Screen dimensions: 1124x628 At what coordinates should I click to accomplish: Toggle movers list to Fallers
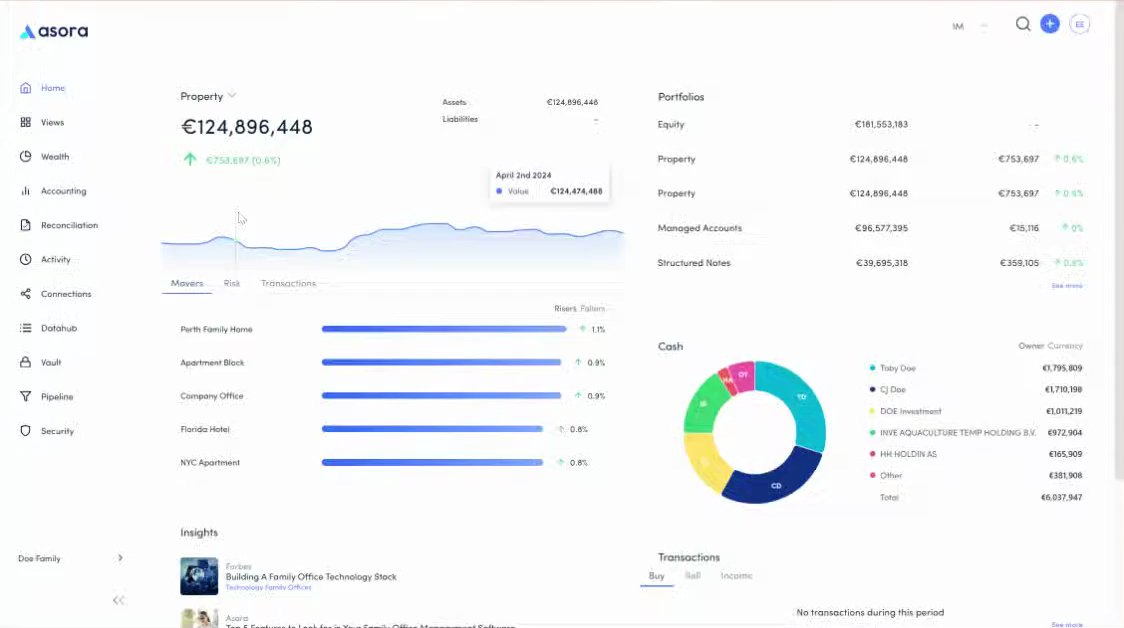592,308
